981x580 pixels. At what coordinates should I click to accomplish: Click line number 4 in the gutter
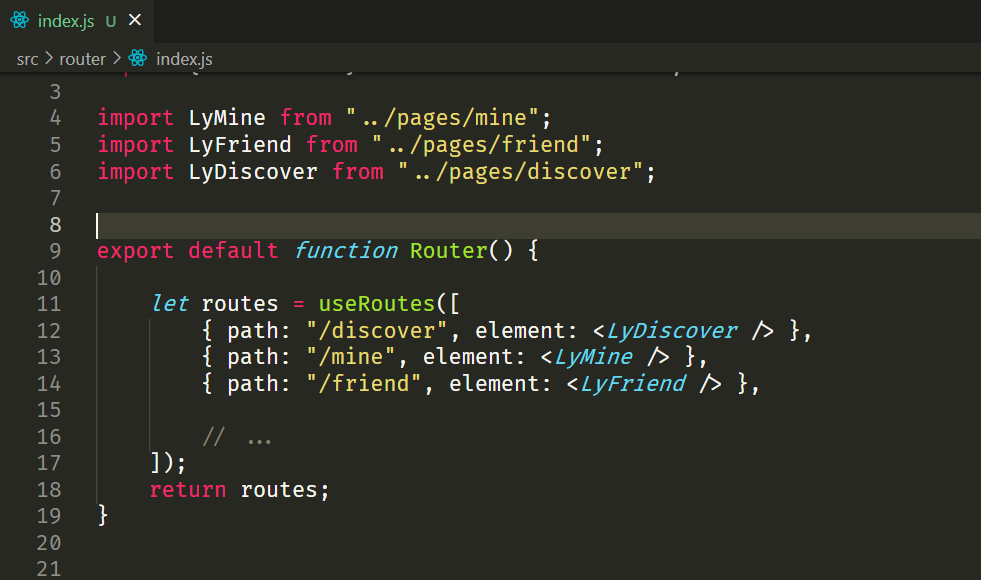pyautogui.click(x=56, y=118)
